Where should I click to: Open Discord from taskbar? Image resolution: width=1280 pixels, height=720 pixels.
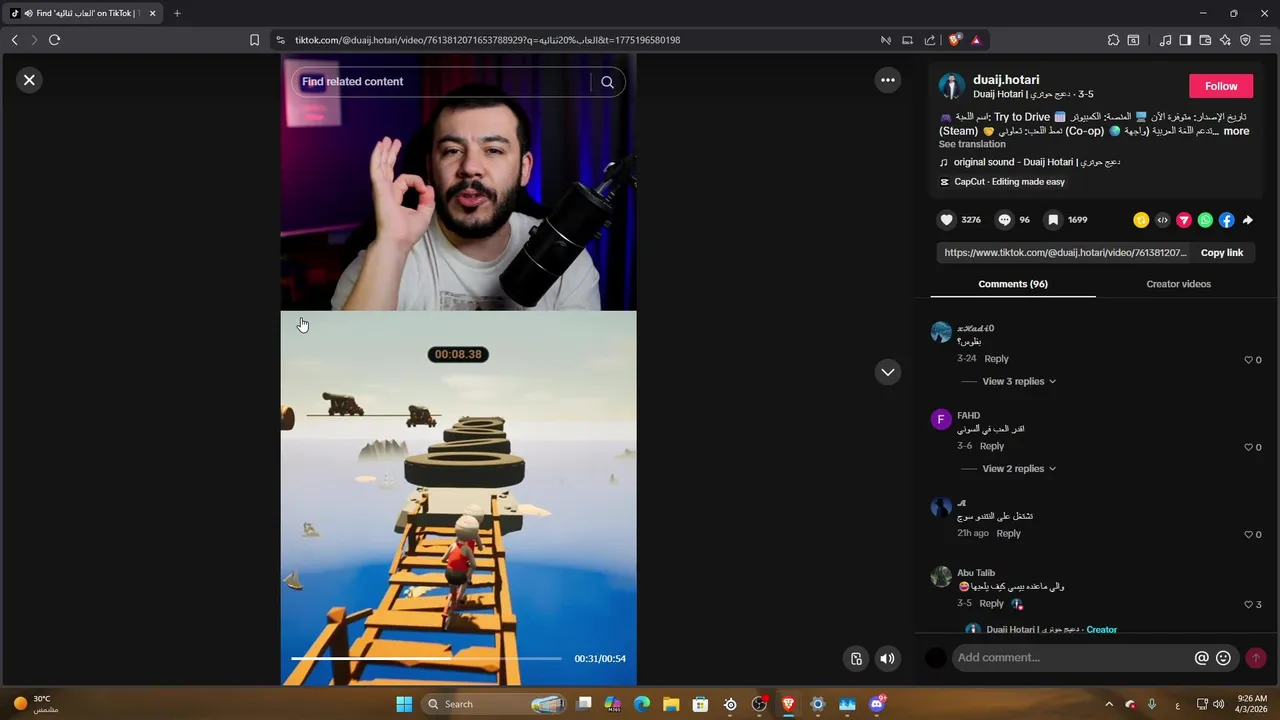[877, 704]
